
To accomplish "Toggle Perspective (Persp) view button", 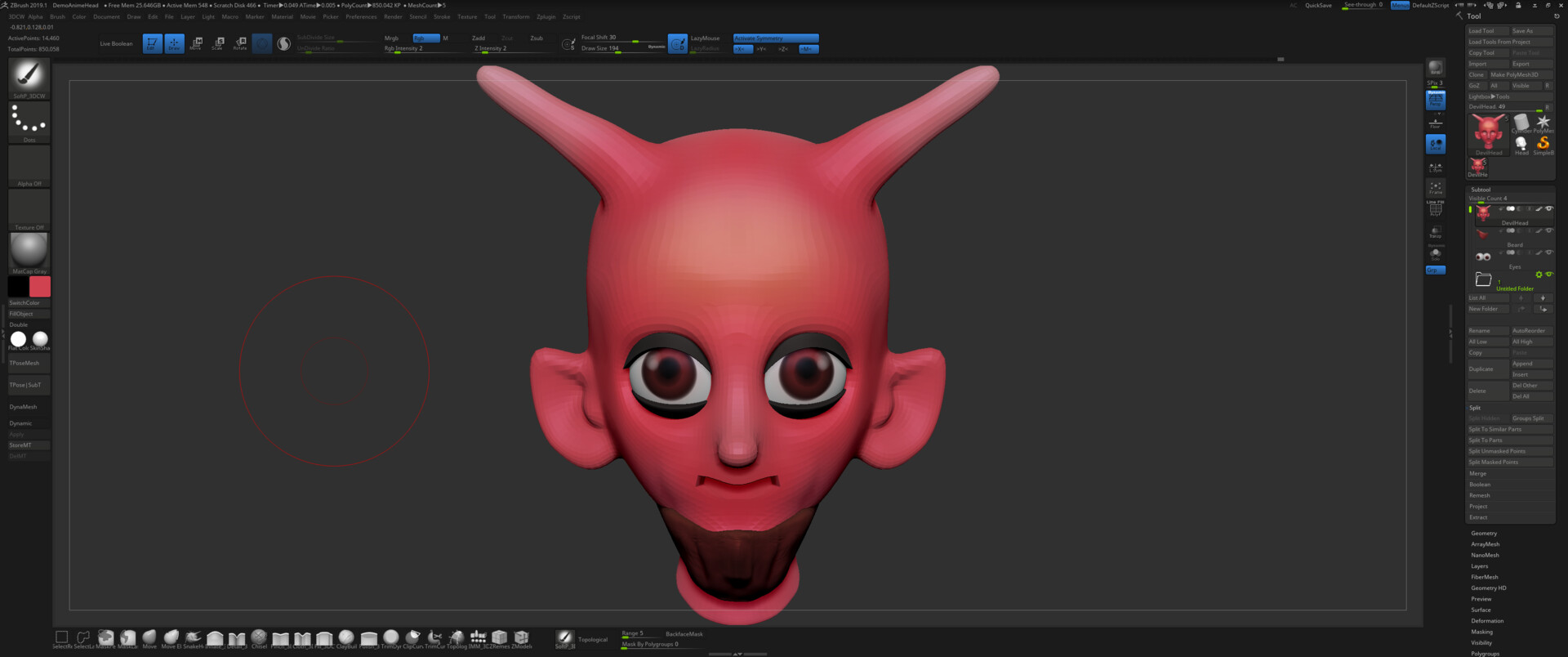I will 1436,100.
